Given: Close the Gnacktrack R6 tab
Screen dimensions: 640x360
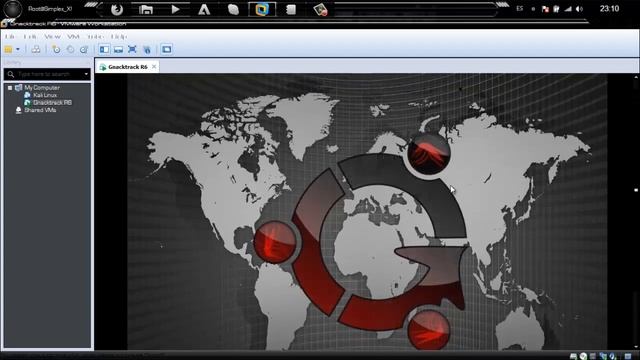Looking at the screenshot, I should click(x=154, y=67).
